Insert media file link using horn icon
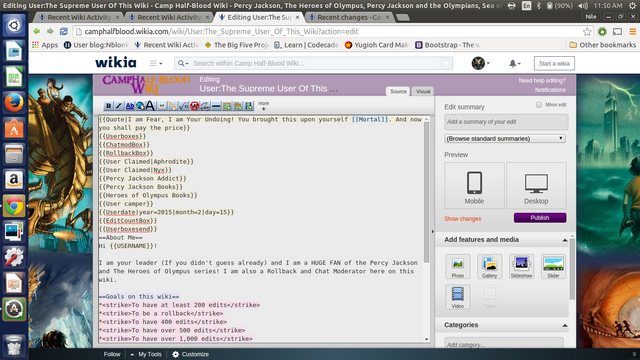Viewport: 640px width, 360px height. point(173,106)
